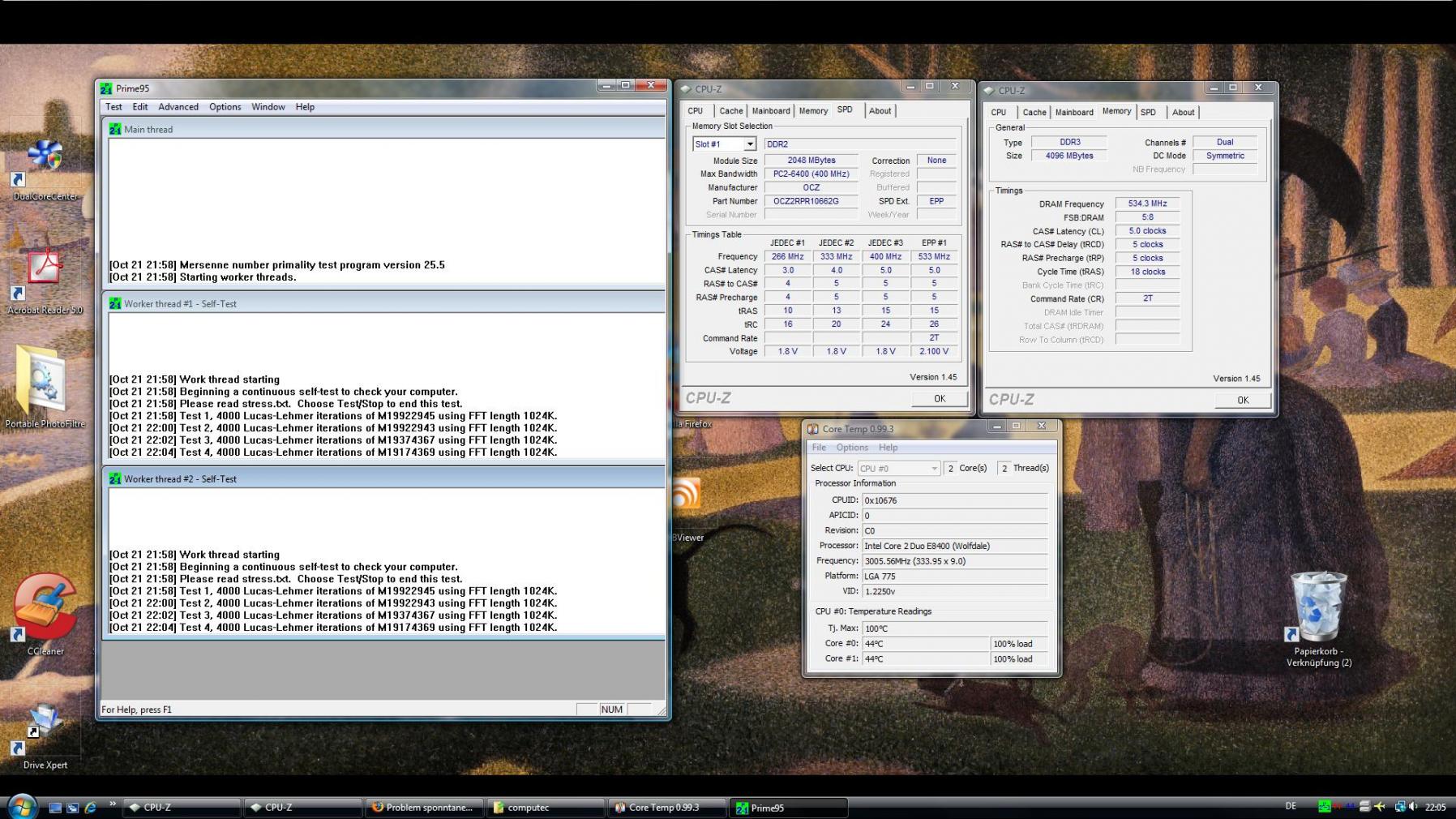Open the Select CPU dropdown in Core Temp
The image size is (1456, 819).
pos(899,469)
